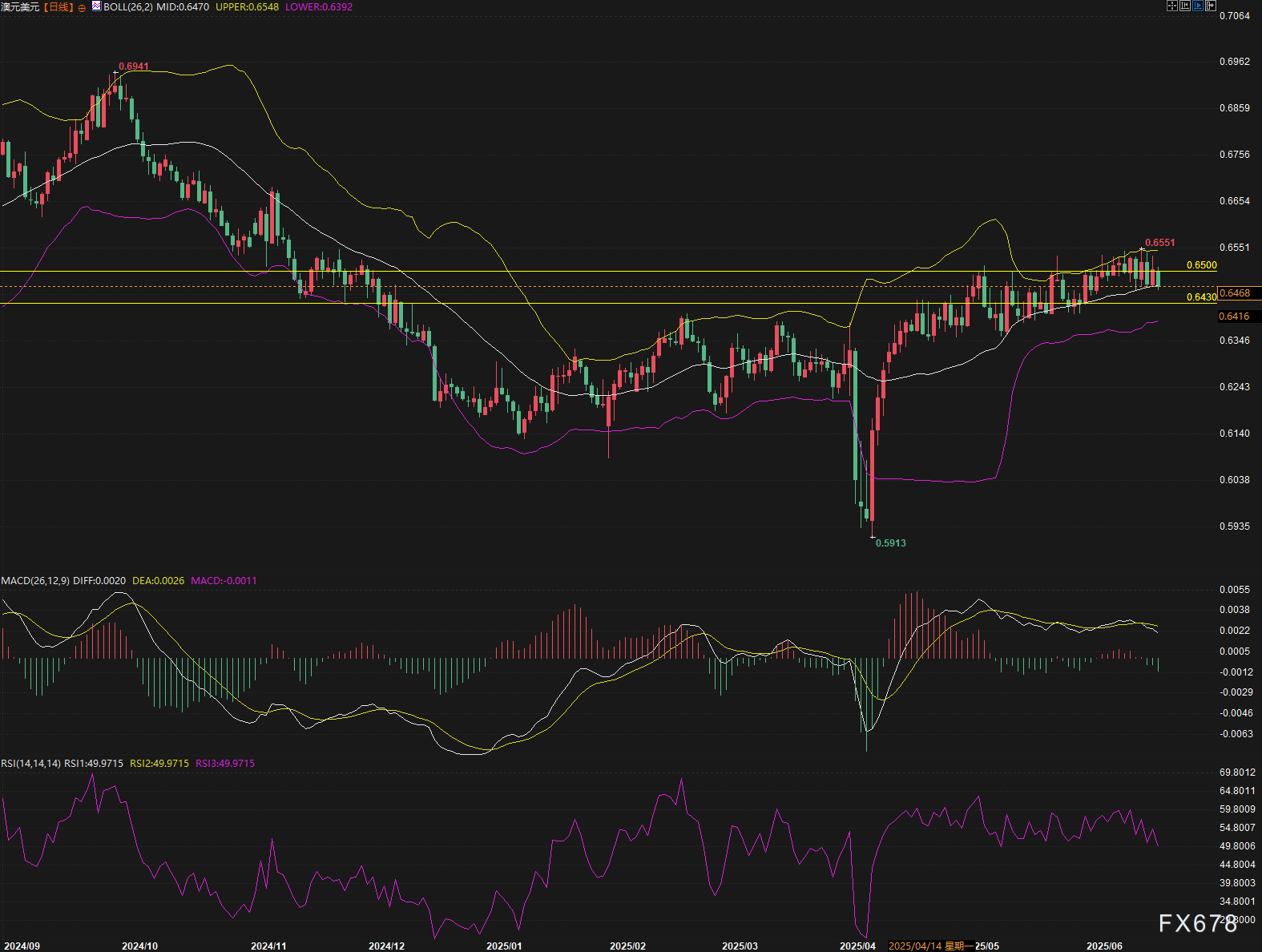Click the red 0.6416 price axis tag
This screenshot has width=1262, height=952.
point(1235,317)
